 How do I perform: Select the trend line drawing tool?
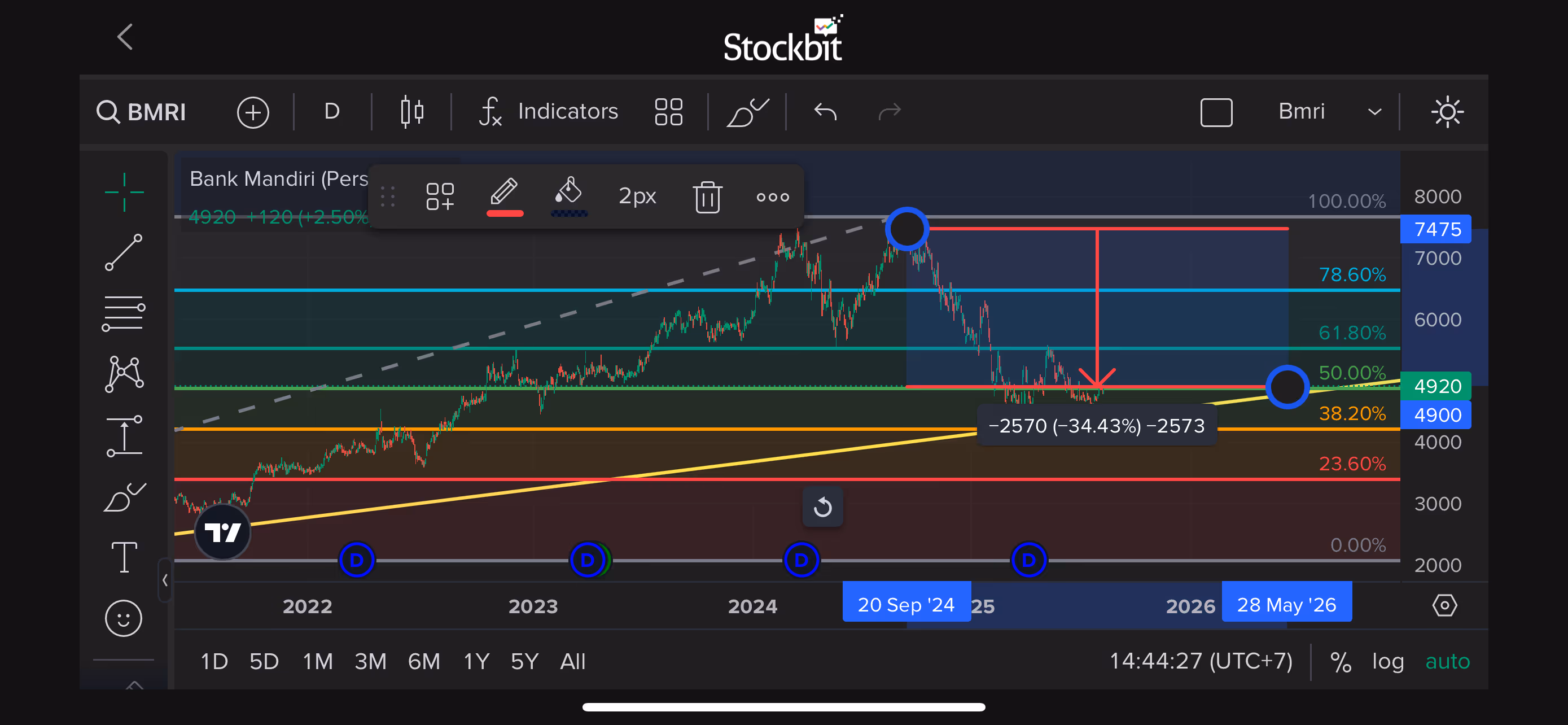click(124, 252)
